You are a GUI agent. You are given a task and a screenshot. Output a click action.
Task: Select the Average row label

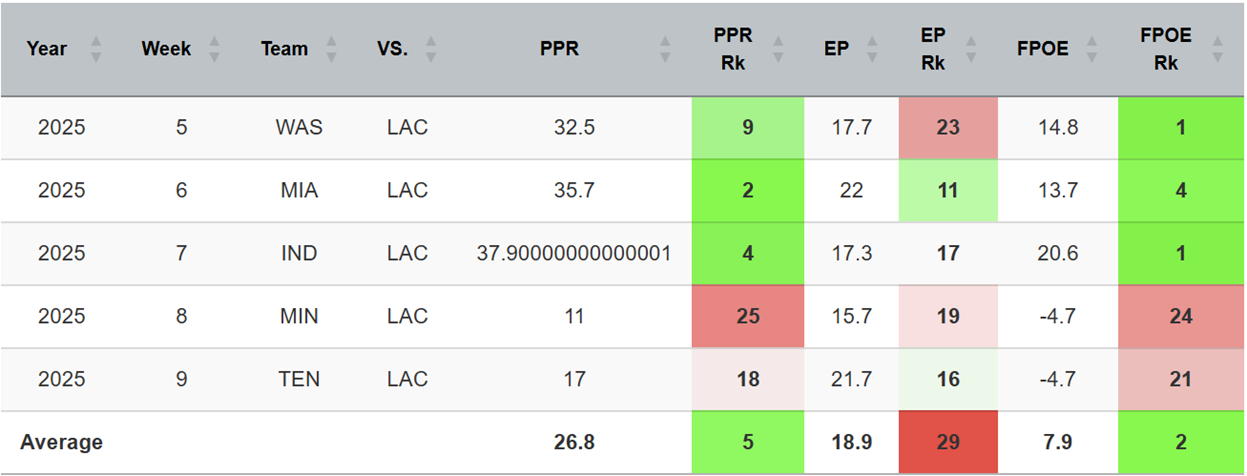coord(62,442)
